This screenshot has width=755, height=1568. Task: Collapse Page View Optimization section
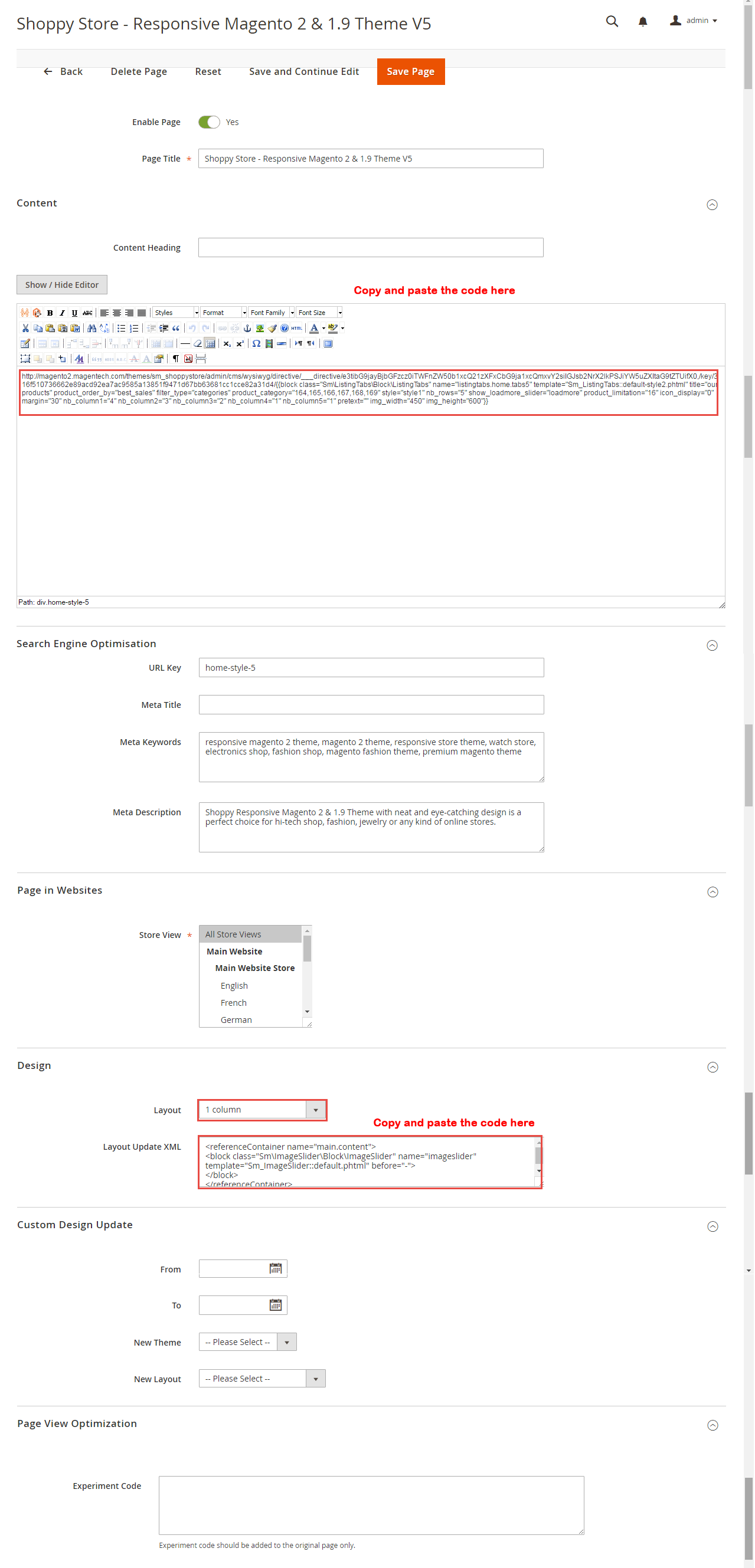pyautogui.click(x=712, y=1425)
